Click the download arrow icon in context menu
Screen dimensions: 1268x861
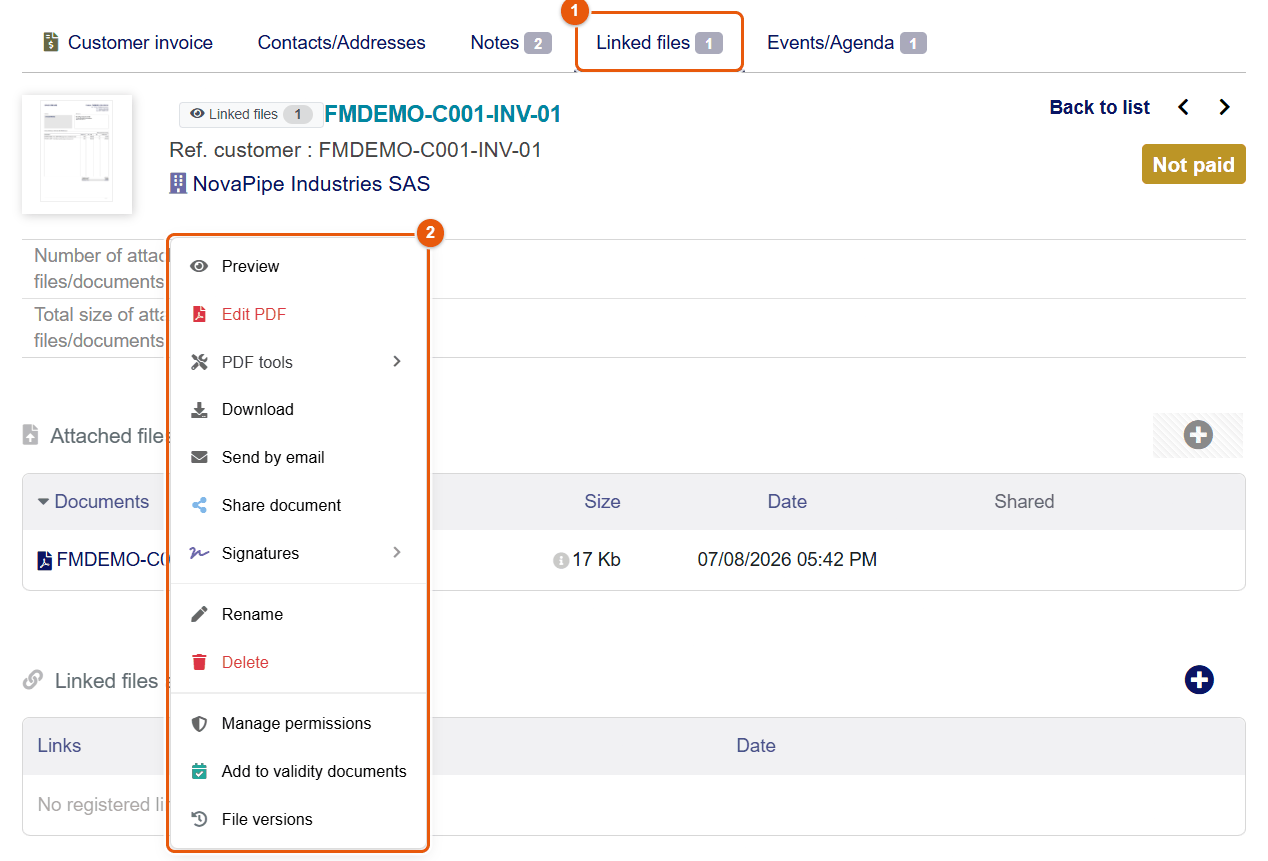pyautogui.click(x=199, y=409)
